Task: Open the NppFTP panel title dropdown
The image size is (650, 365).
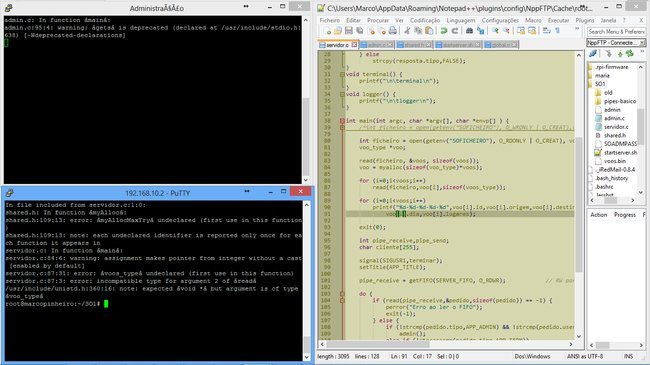Action: (642, 43)
